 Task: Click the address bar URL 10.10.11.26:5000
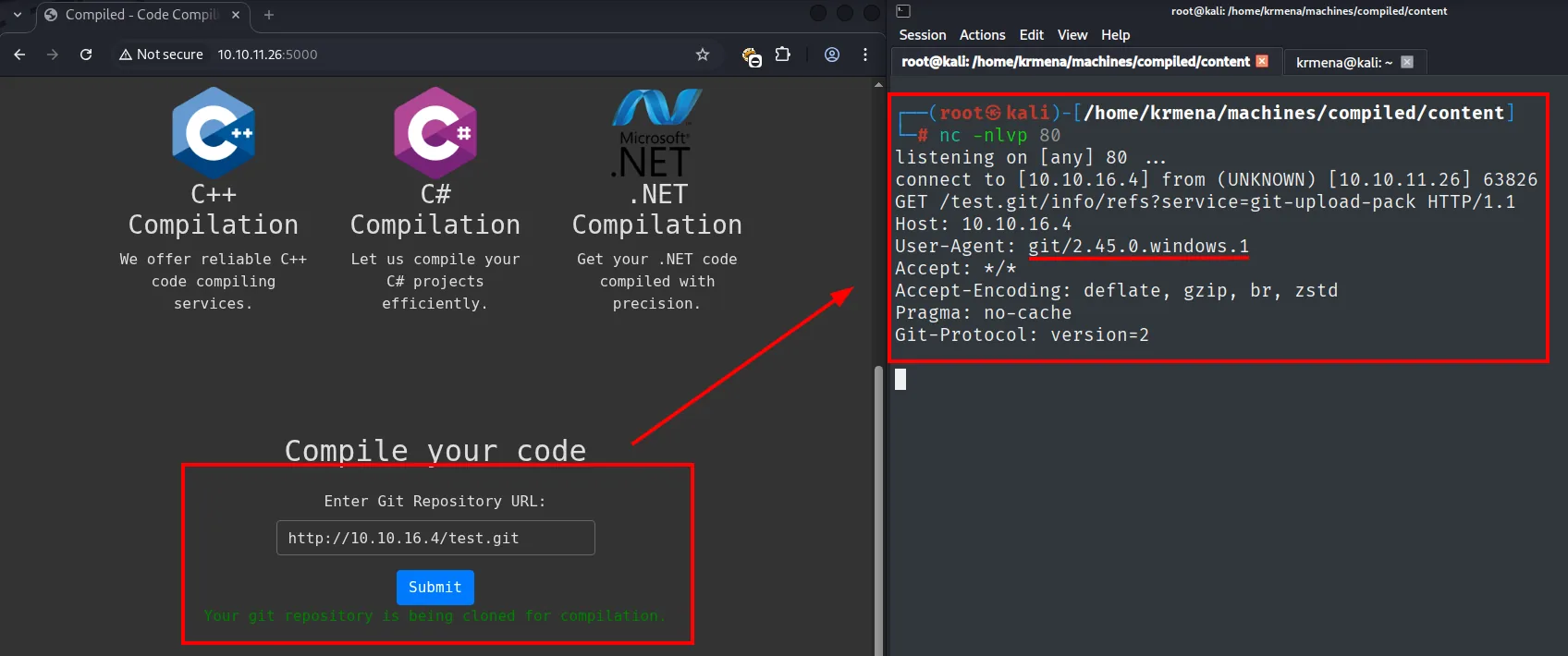[267, 55]
